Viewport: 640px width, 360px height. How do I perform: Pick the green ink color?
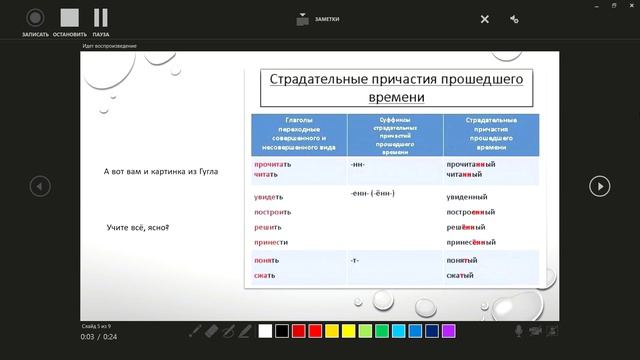point(382,331)
